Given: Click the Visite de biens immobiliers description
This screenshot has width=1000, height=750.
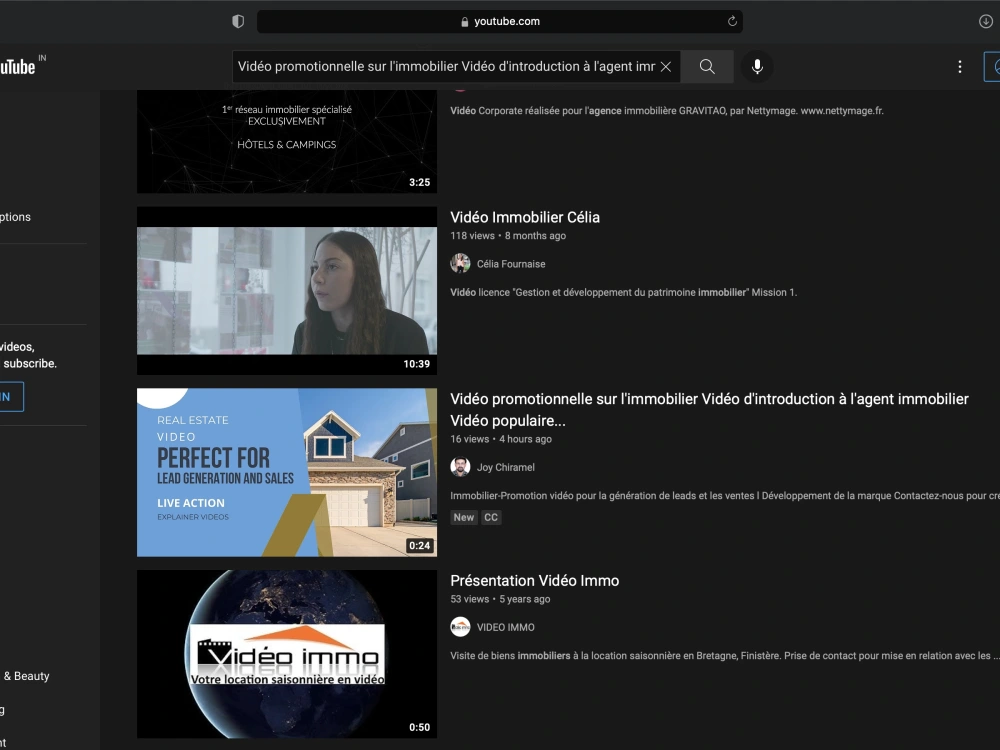Looking at the screenshot, I should click(724, 656).
